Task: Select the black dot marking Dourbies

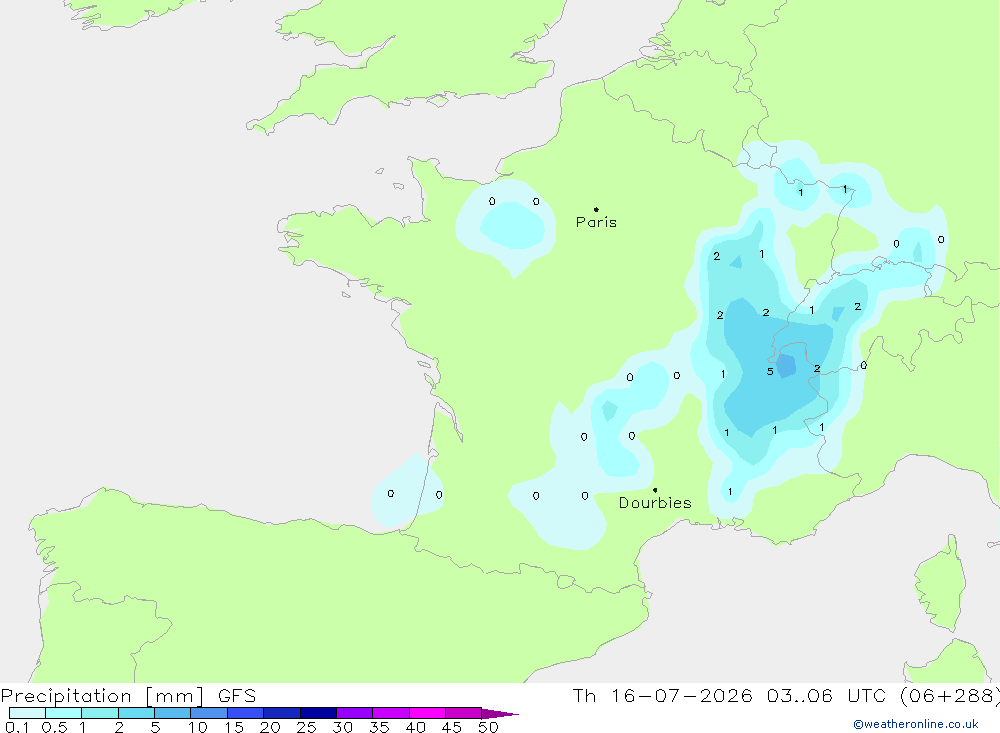Action: (x=655, y=490)
